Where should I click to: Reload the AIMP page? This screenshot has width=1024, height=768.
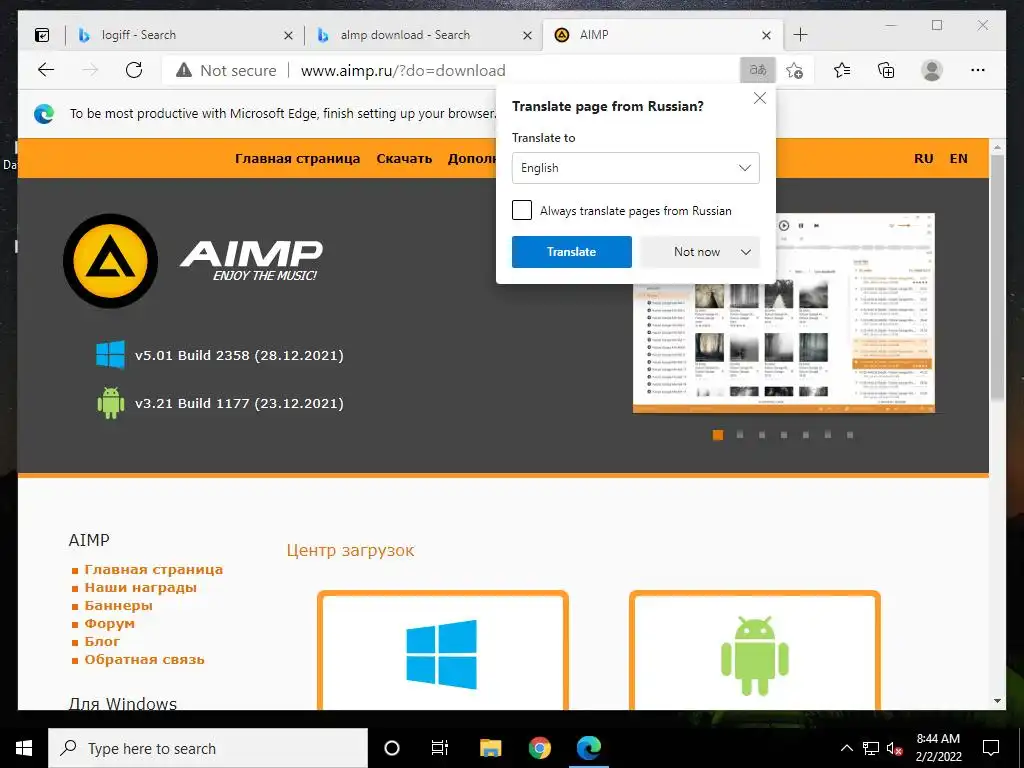134,70
